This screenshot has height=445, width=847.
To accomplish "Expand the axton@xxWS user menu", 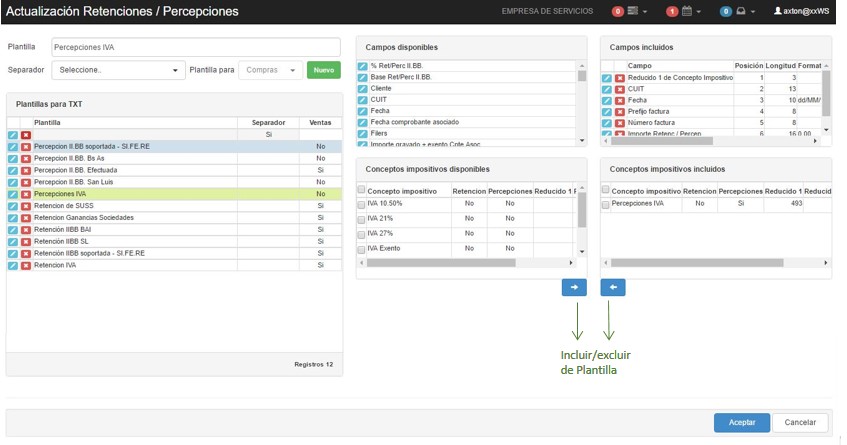I will [801, 11].
